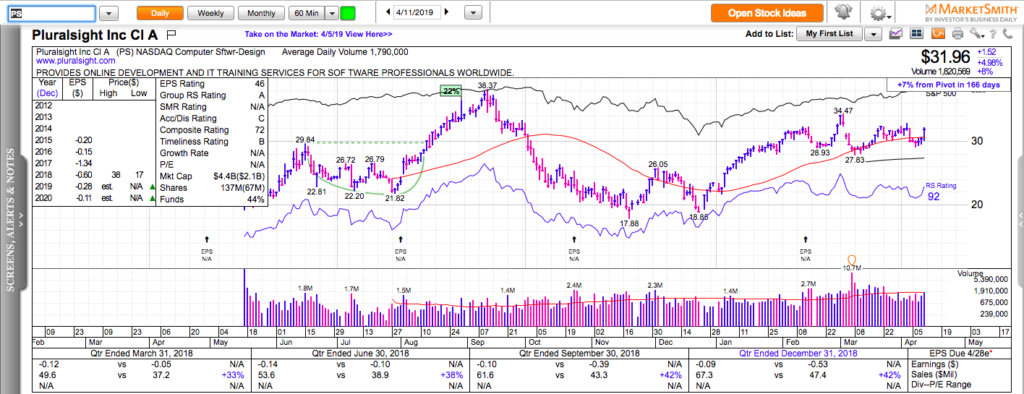This screenshot has width=1024, height=394.
Task: Click the +42% sales growth, September quarter
Action: [672, 375]
